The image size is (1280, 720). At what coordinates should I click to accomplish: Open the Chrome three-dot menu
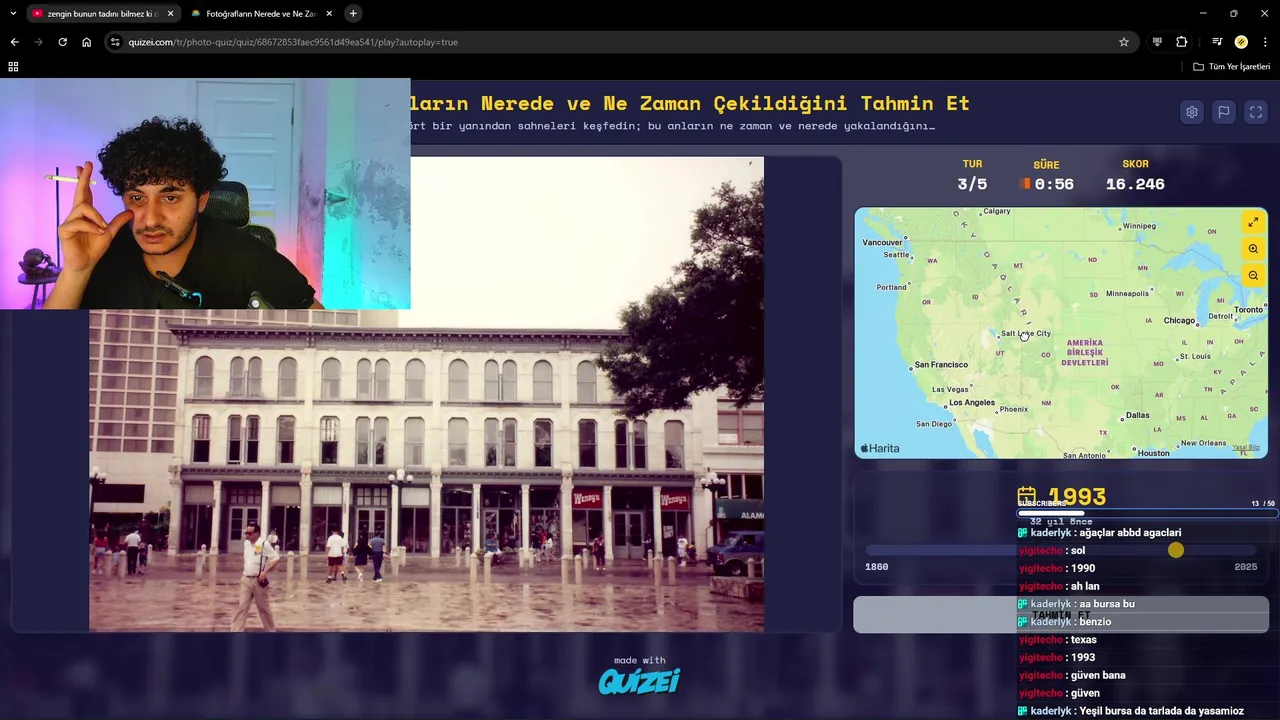[x=1266, y=42]
